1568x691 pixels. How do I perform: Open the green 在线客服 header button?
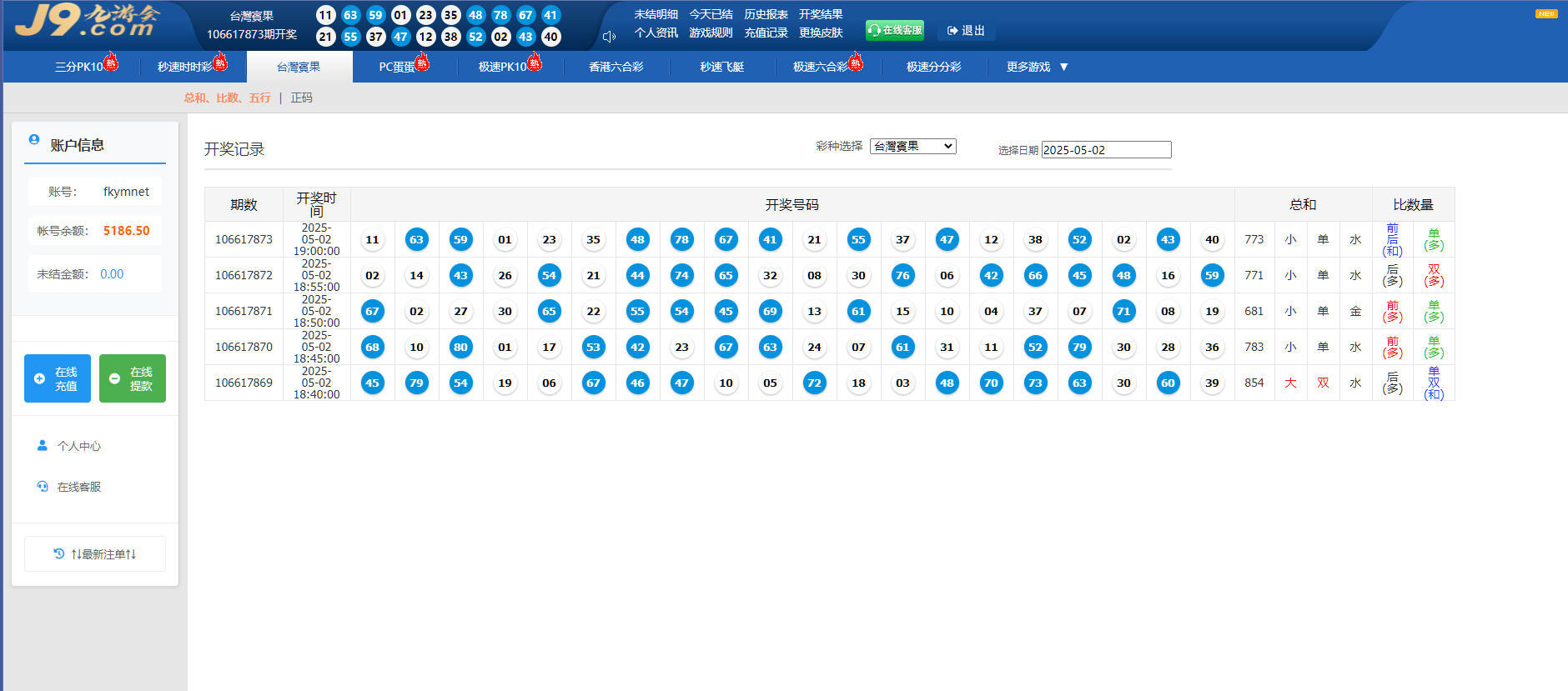click(x=895, y=31)
